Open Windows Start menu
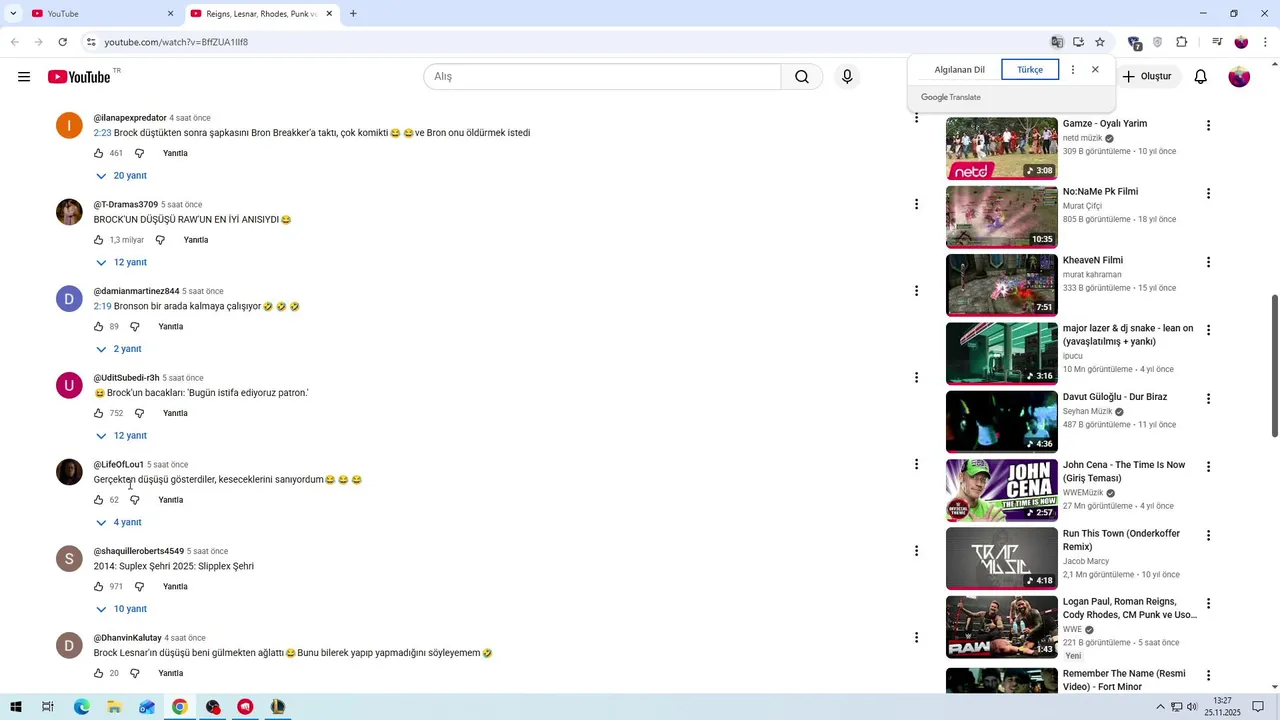The width and height of the screenshot is (1280, 720). [15, 707]
